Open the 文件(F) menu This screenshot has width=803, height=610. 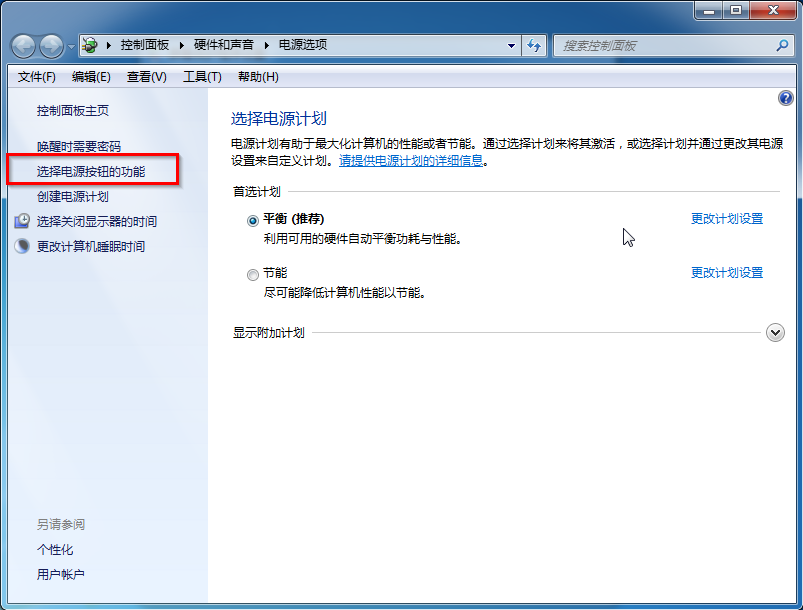click(x=36, y=77)
